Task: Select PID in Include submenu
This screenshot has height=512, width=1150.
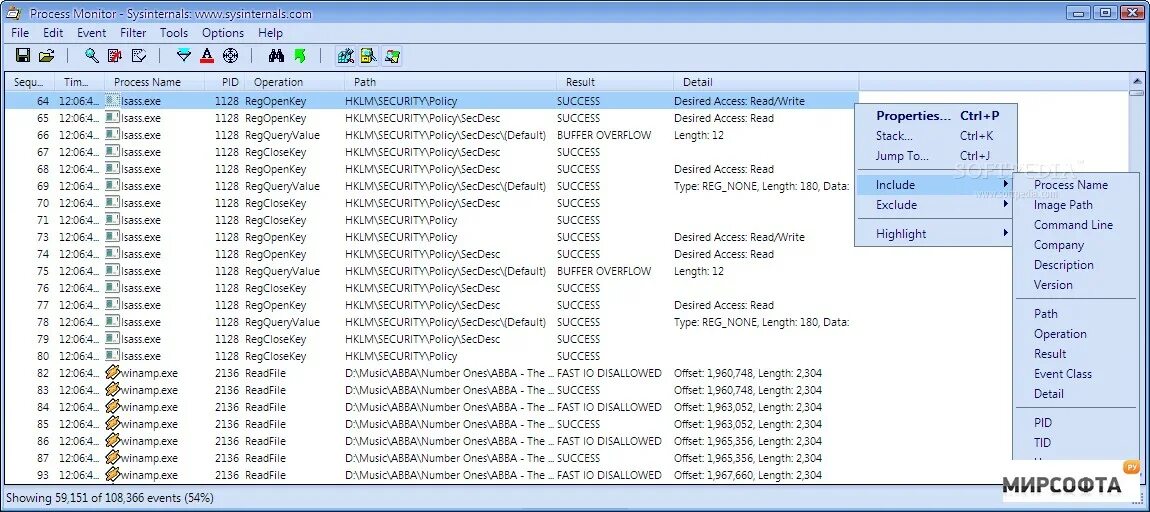Action: (1042, 423)
